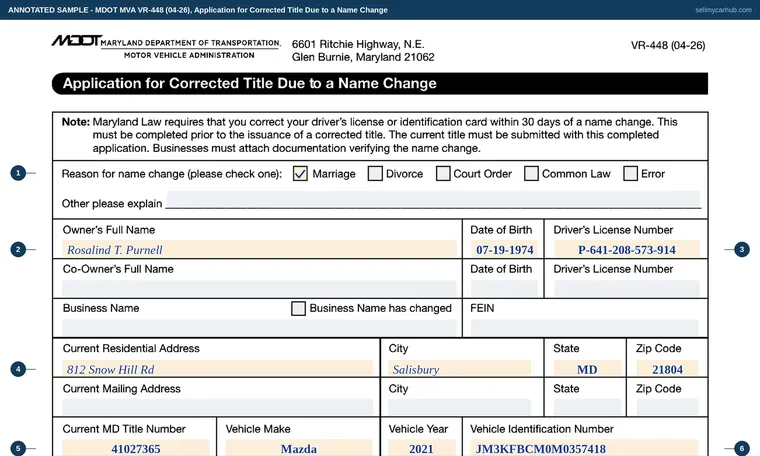Check the Court Order checkbox

443,173
